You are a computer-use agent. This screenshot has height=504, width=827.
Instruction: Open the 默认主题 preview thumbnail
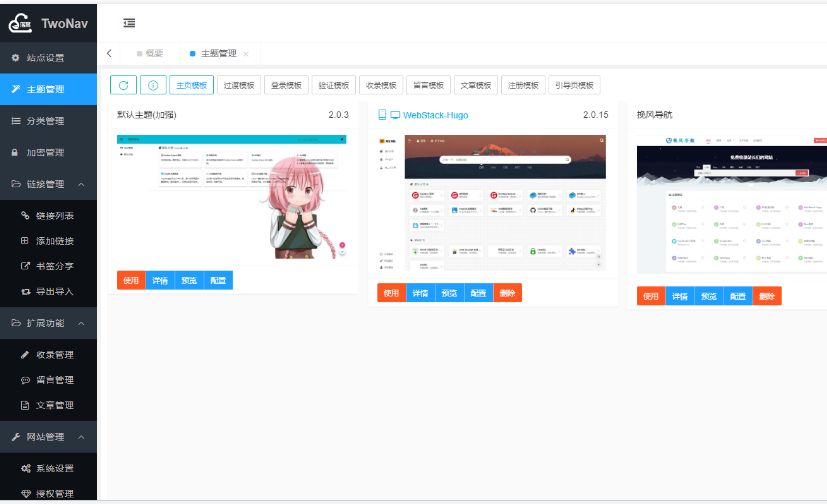click(x=232, y=197)
